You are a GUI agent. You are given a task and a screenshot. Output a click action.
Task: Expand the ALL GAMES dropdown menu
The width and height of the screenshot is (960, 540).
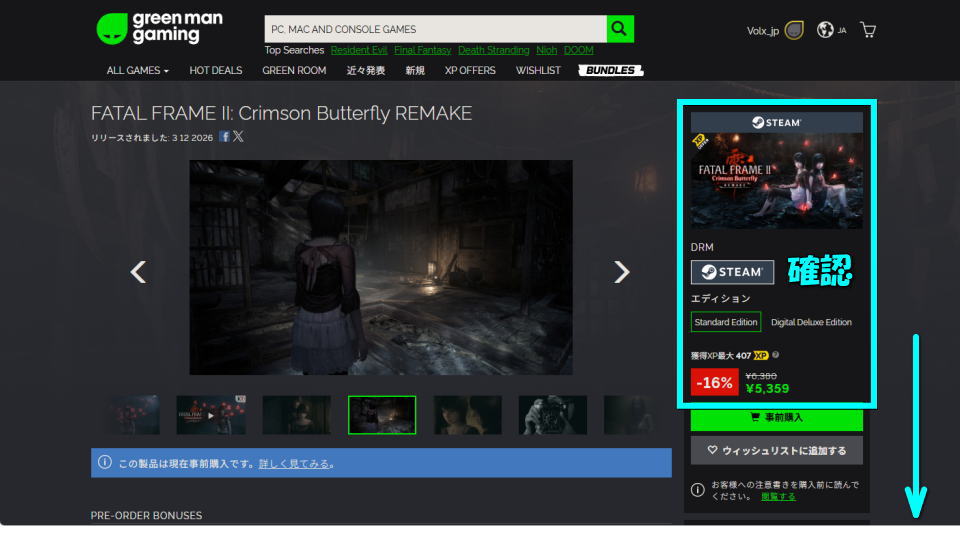click(137, 71)
